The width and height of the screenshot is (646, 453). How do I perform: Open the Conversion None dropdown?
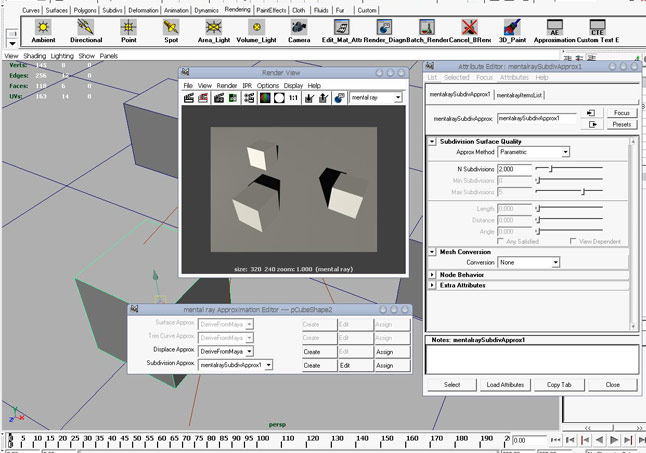(529, 262)
